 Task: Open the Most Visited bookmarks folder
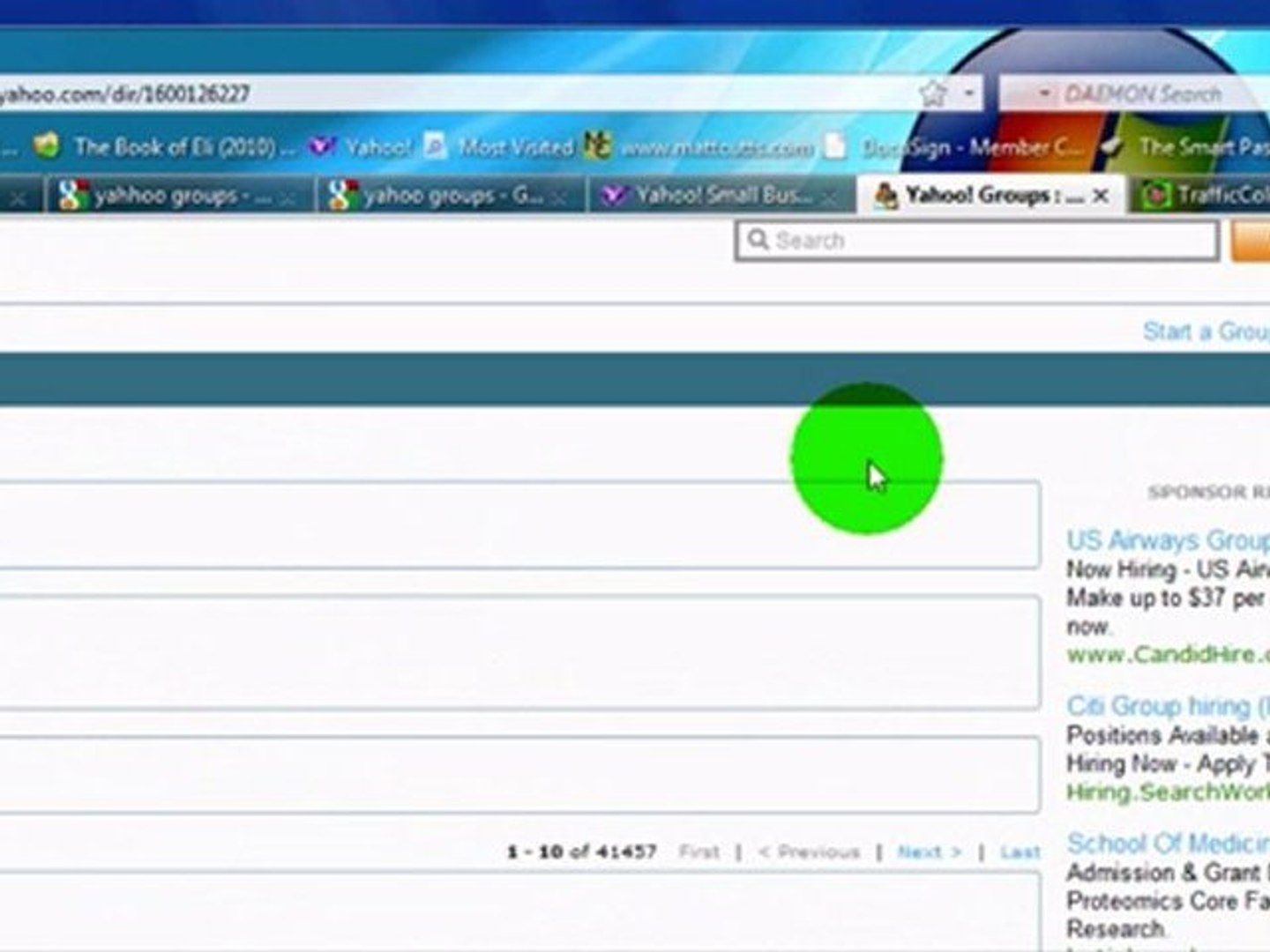[516, 146]
